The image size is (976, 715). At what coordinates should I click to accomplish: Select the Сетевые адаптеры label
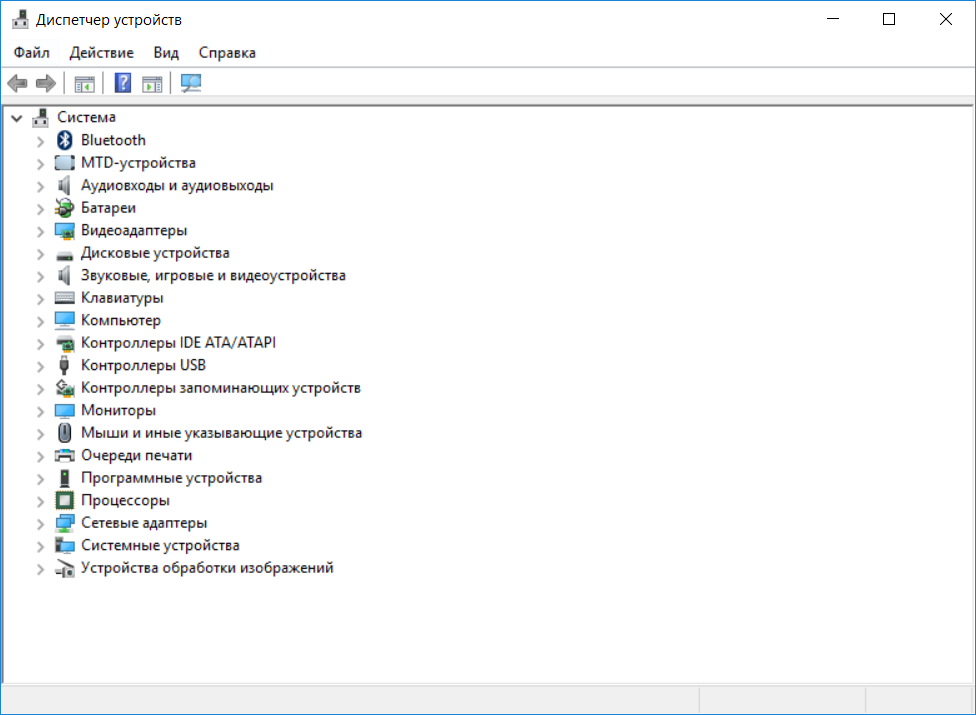[x=144, y=523]
